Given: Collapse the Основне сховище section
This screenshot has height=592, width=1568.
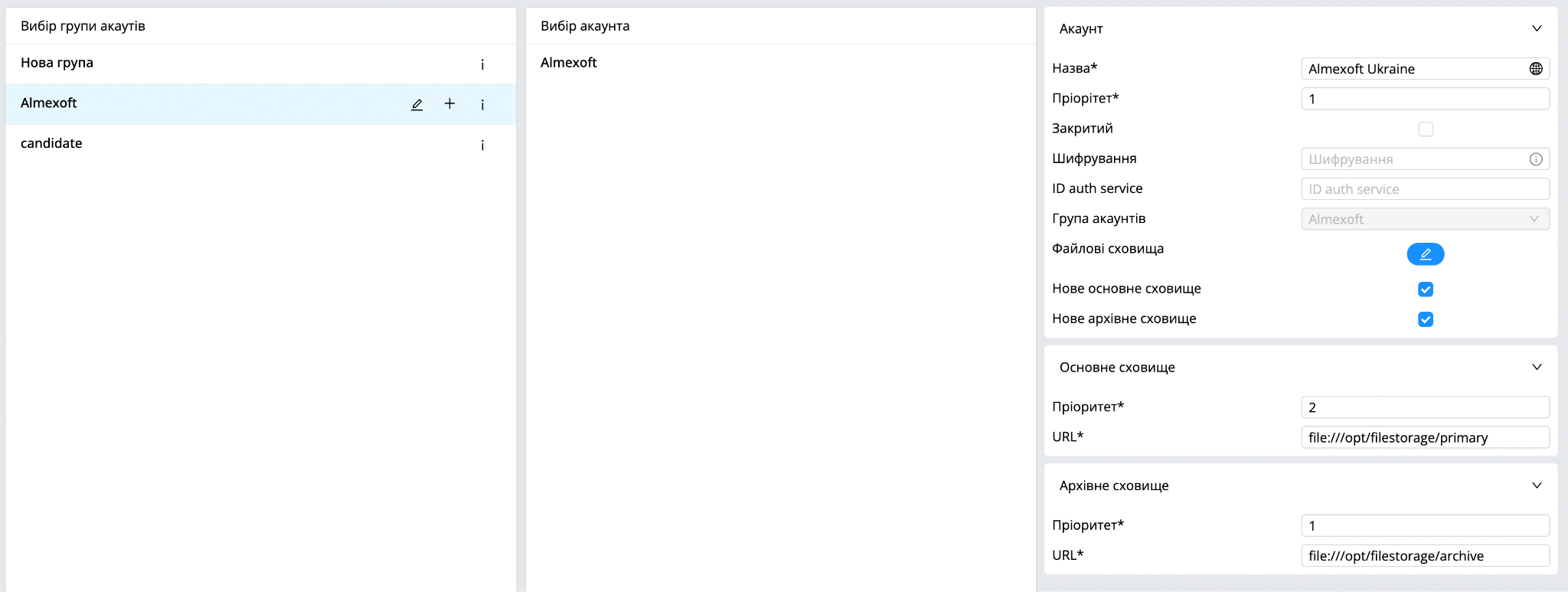Looking at the screenshot, I should 1537,367.
